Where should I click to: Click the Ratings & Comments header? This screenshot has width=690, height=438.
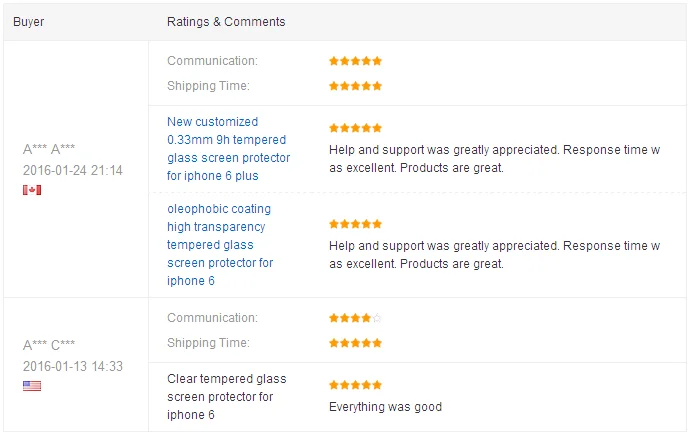(226, 22)
